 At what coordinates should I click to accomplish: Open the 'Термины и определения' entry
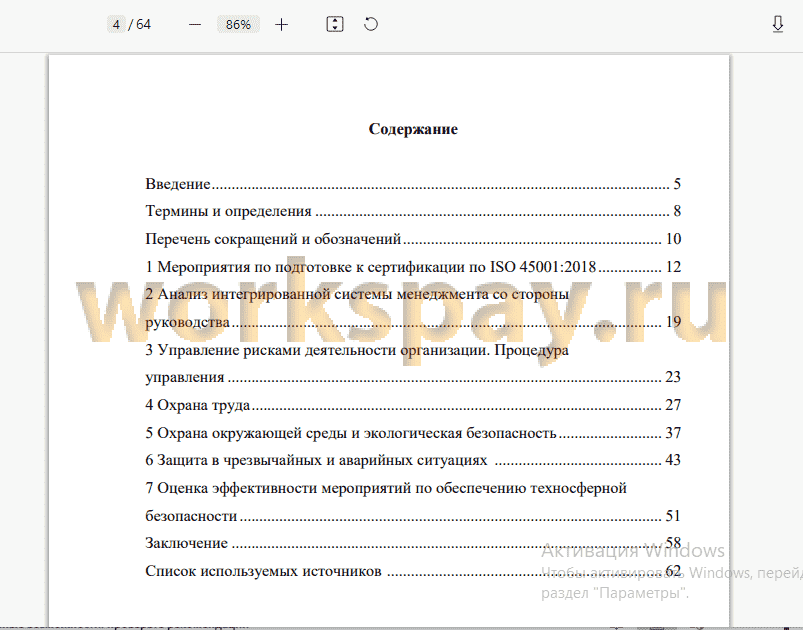point(413,211)
